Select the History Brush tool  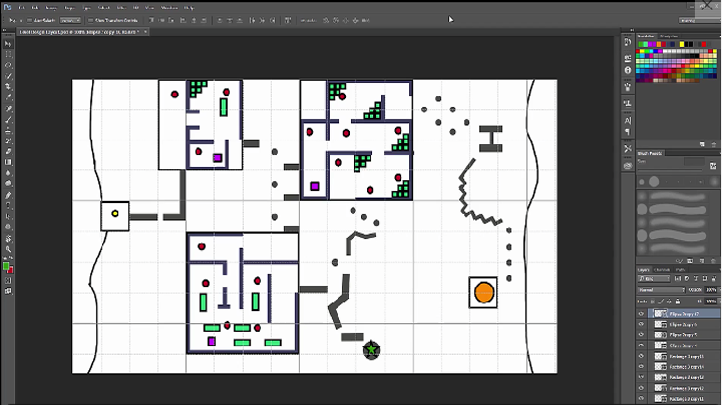pos(8,141)
